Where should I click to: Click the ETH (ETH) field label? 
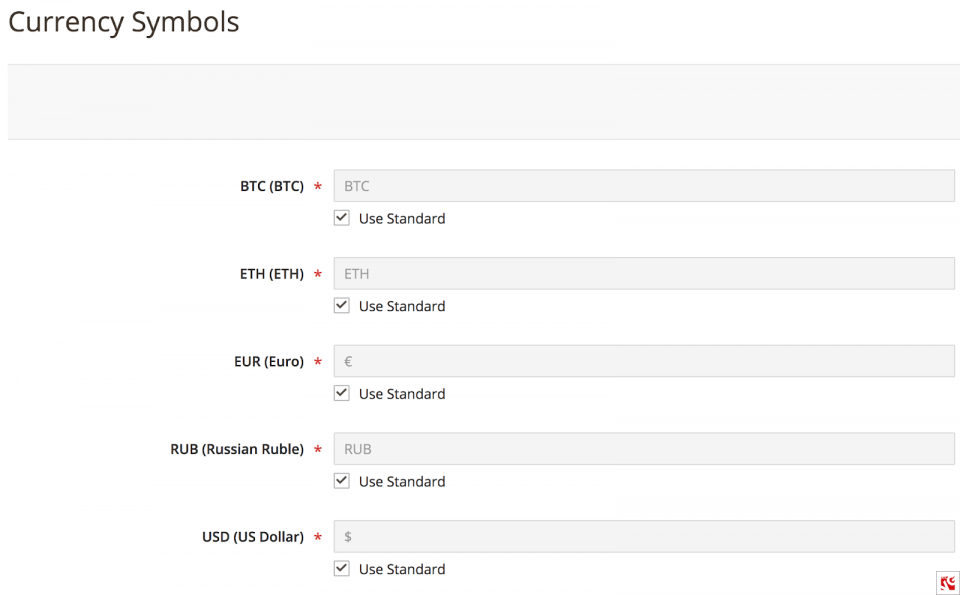click(271, 273)
